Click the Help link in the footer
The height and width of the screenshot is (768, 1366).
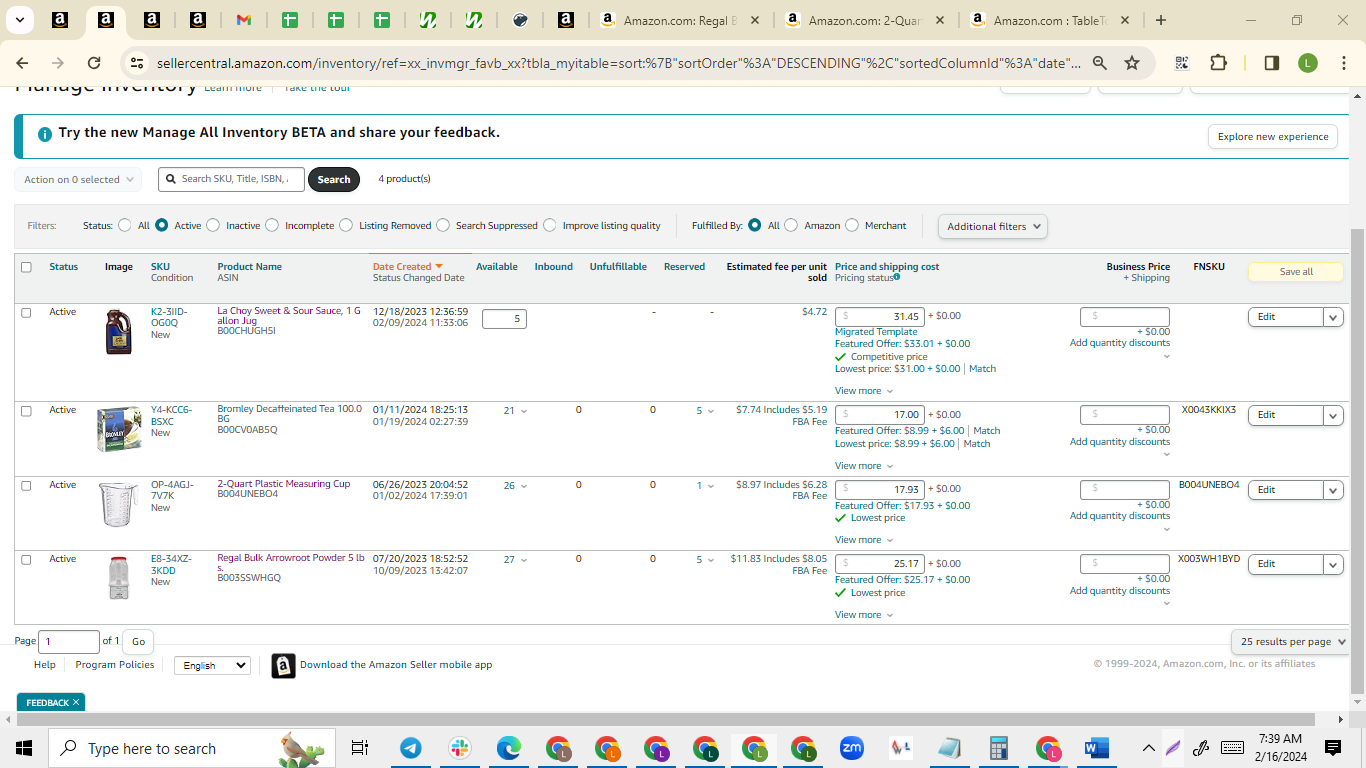[x=45, y=665]
